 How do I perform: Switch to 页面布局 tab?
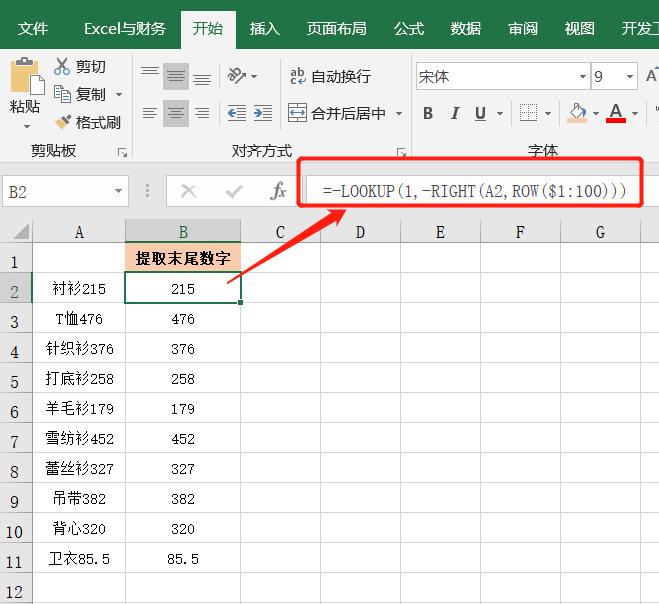(336, 29)
